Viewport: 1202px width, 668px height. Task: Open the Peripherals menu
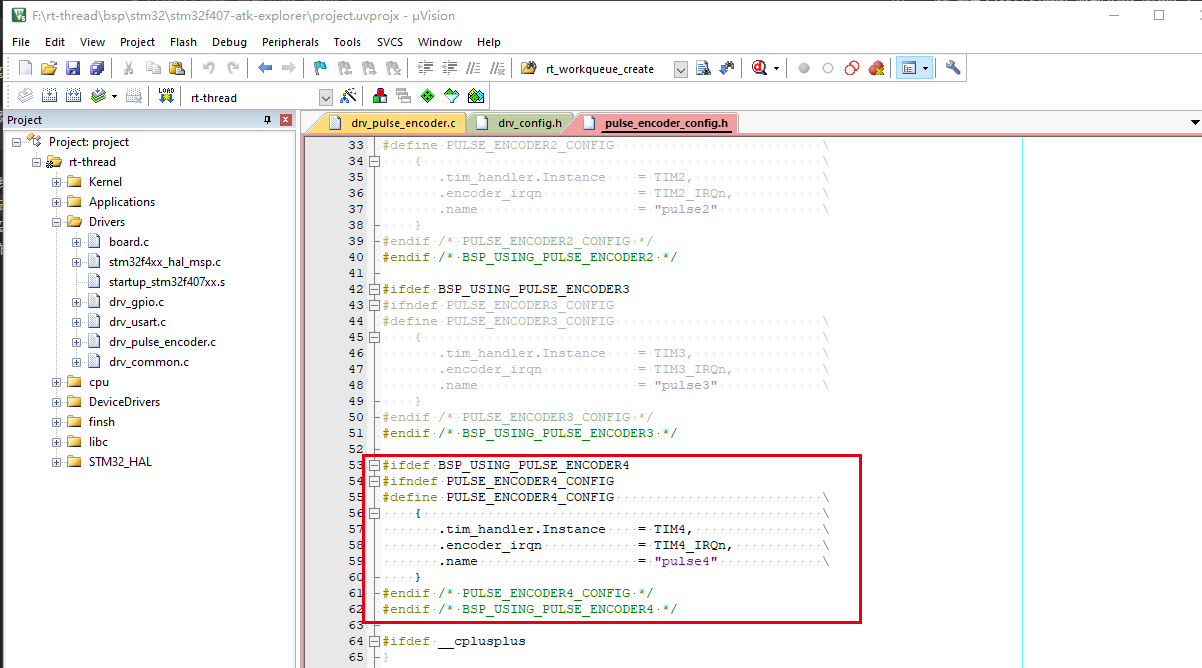click(x=290, y=42)
